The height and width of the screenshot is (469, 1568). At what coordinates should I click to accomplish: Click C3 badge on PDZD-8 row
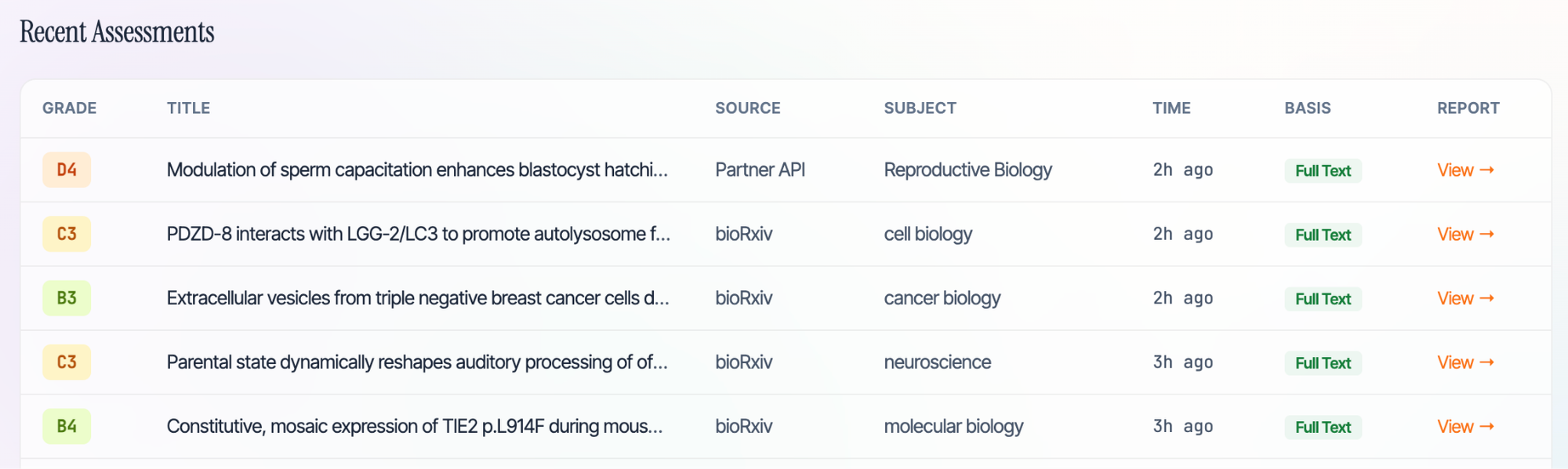67,234
